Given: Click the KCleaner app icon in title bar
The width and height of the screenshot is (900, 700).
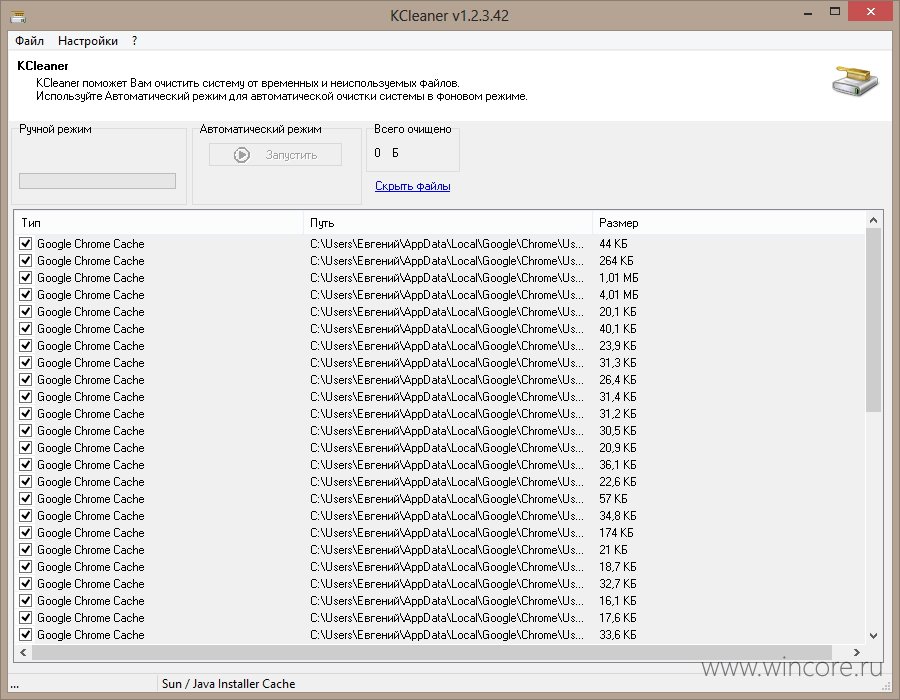Looking at the screenshot, I should pos(18,16).
